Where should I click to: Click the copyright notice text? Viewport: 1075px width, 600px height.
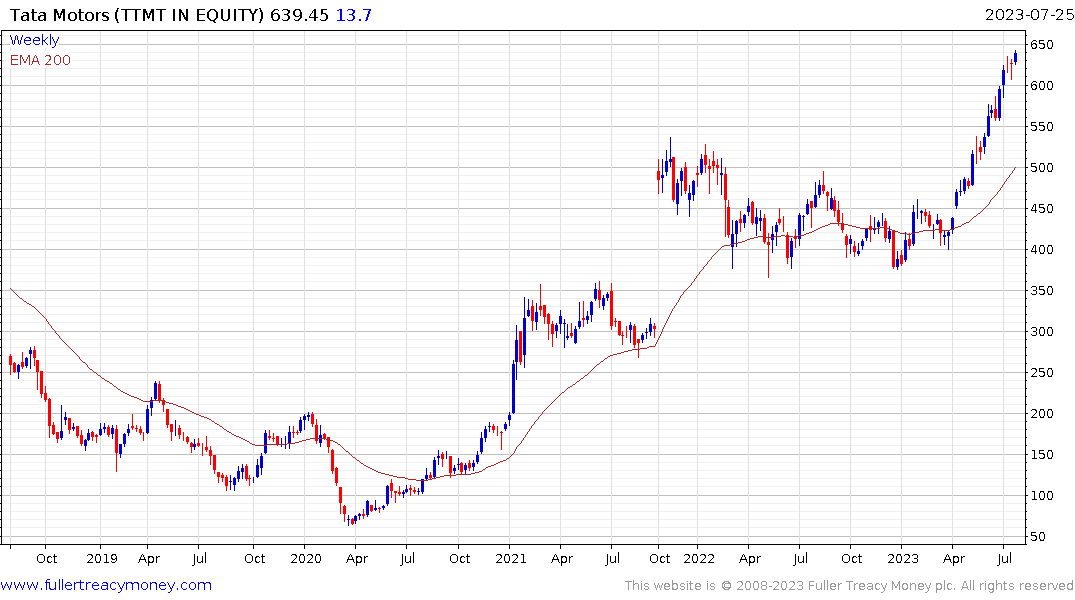tap(849, 586)
